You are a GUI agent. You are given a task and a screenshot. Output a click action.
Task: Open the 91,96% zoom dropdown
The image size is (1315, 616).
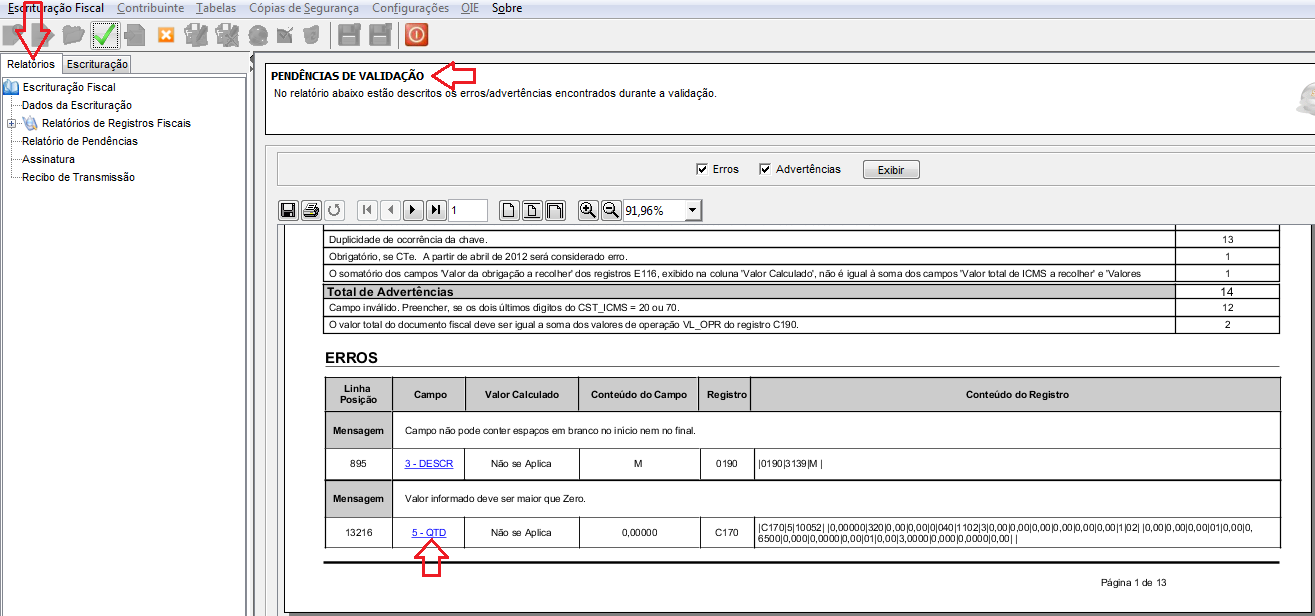[693, 211]
